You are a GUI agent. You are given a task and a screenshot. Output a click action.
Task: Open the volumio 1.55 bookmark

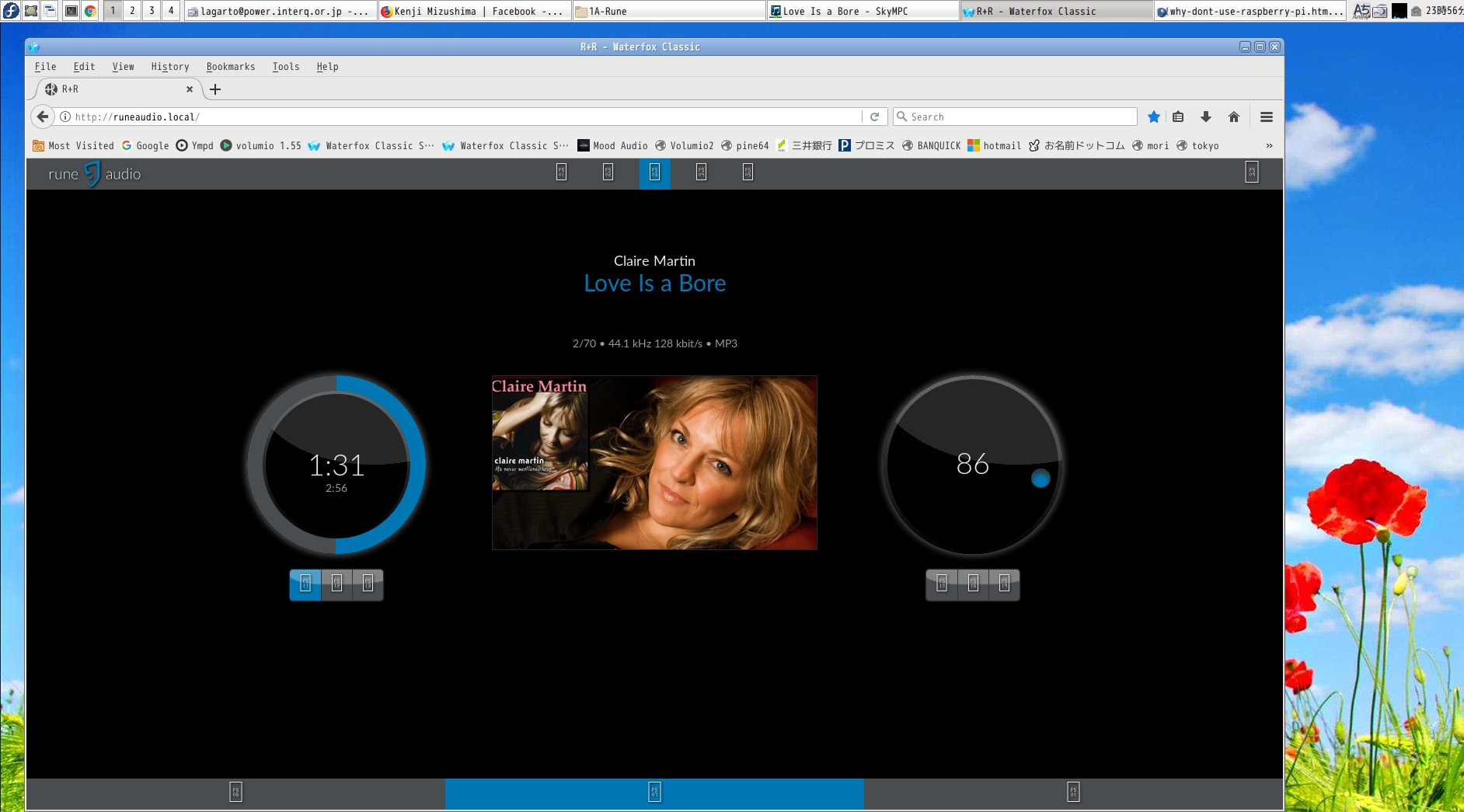pyautogui.click(x=260, y=145)
